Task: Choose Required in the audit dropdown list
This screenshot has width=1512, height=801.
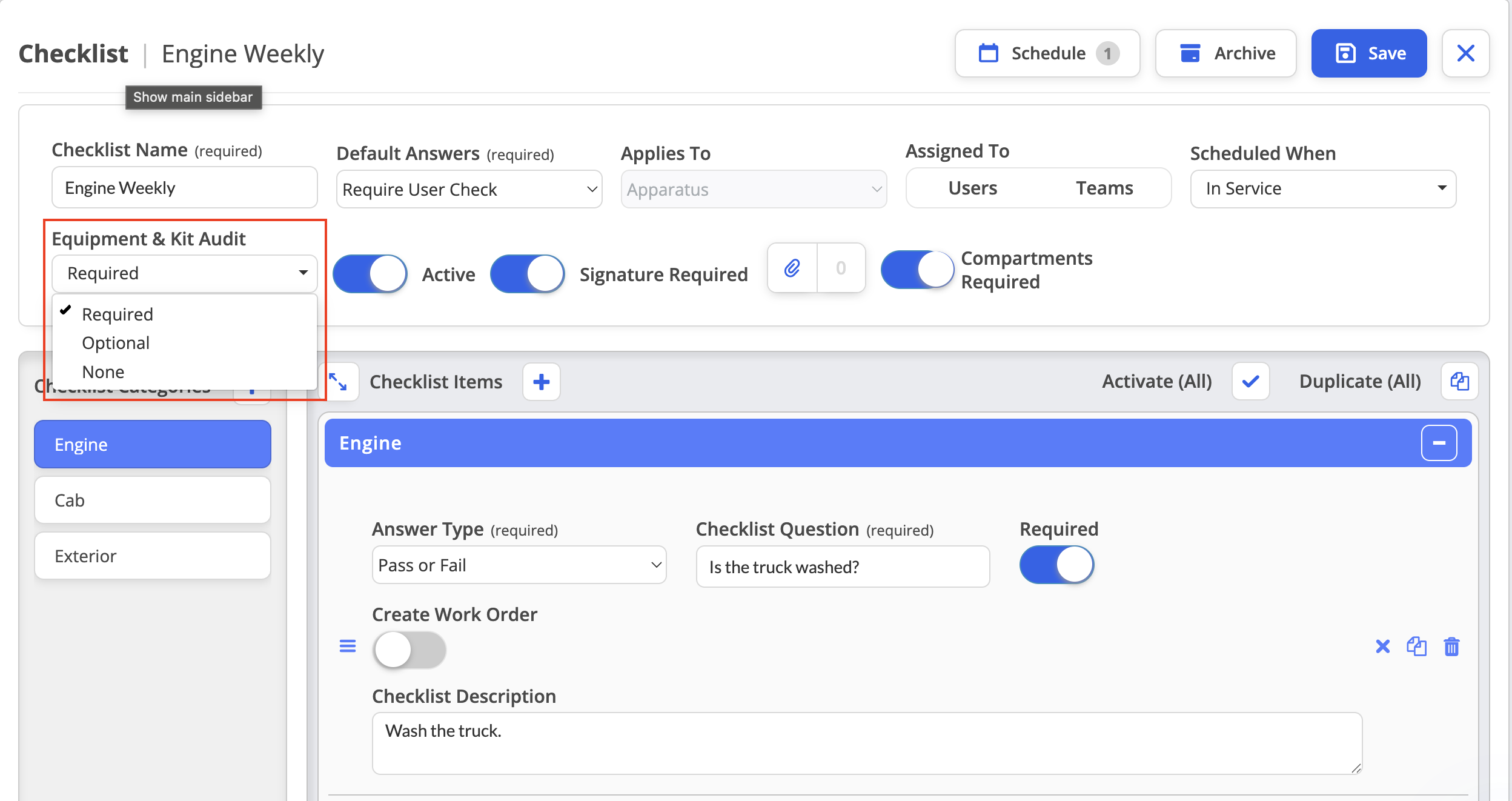Action: point(117,314)
